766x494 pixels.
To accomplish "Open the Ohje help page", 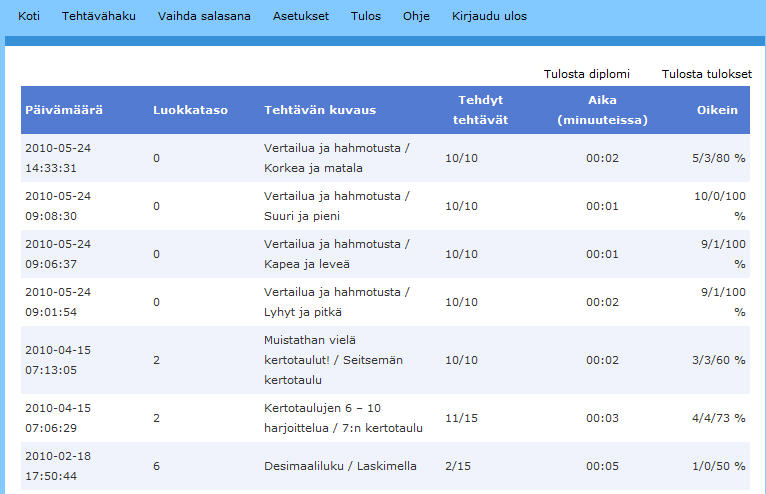I will click(x=416, y=16).
